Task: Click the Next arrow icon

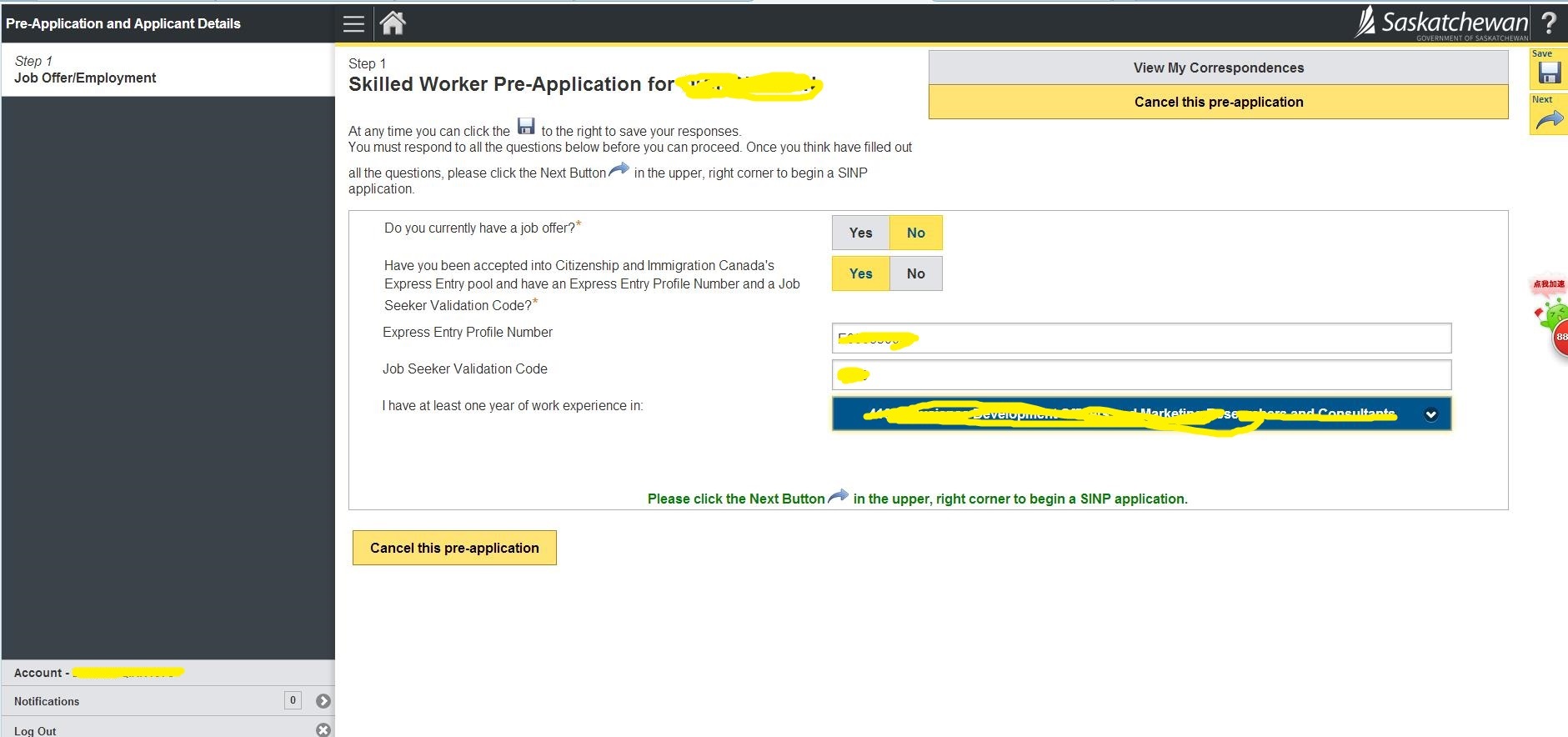Action: tap(1549, 120)
